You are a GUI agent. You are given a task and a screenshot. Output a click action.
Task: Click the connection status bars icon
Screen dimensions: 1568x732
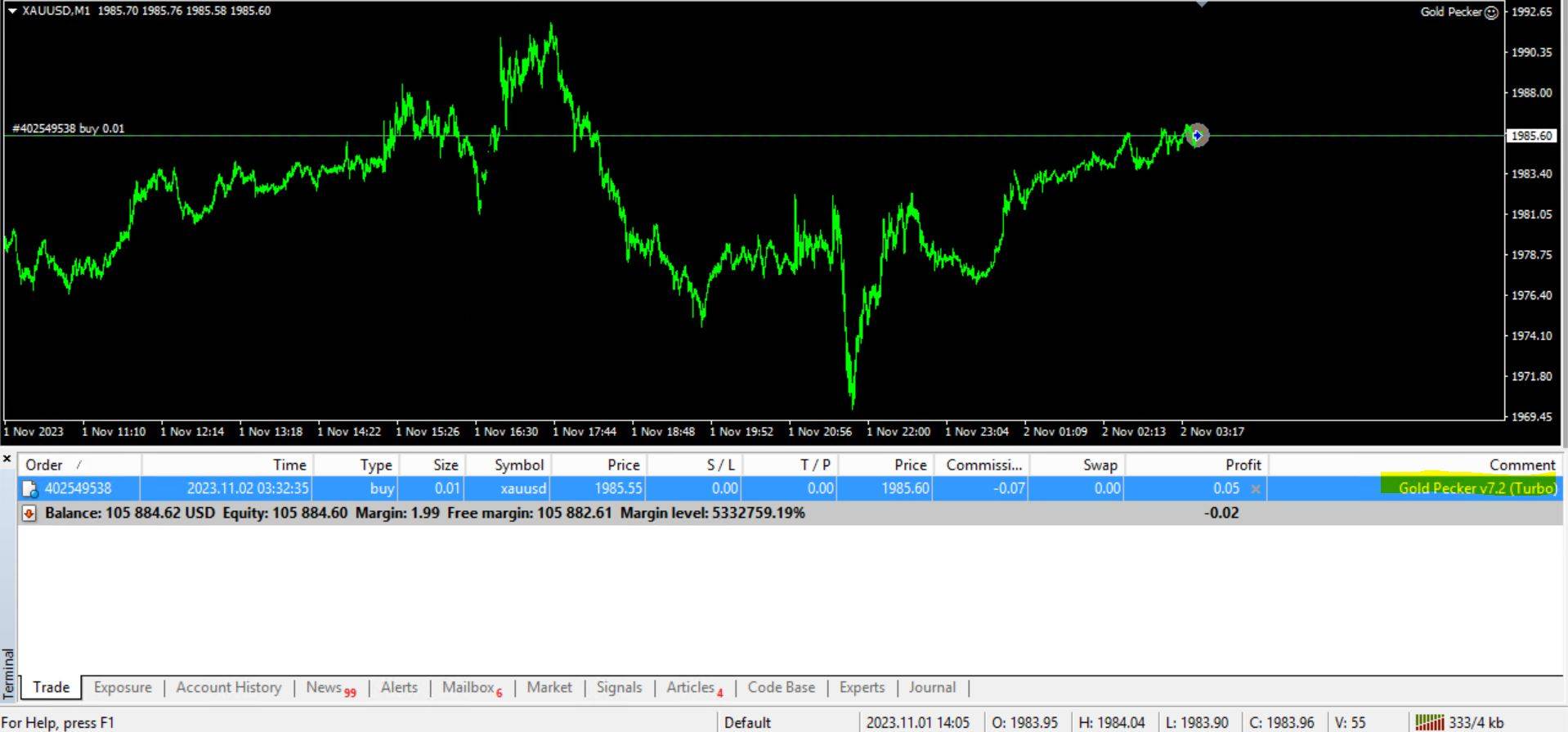click(1429, 722)
